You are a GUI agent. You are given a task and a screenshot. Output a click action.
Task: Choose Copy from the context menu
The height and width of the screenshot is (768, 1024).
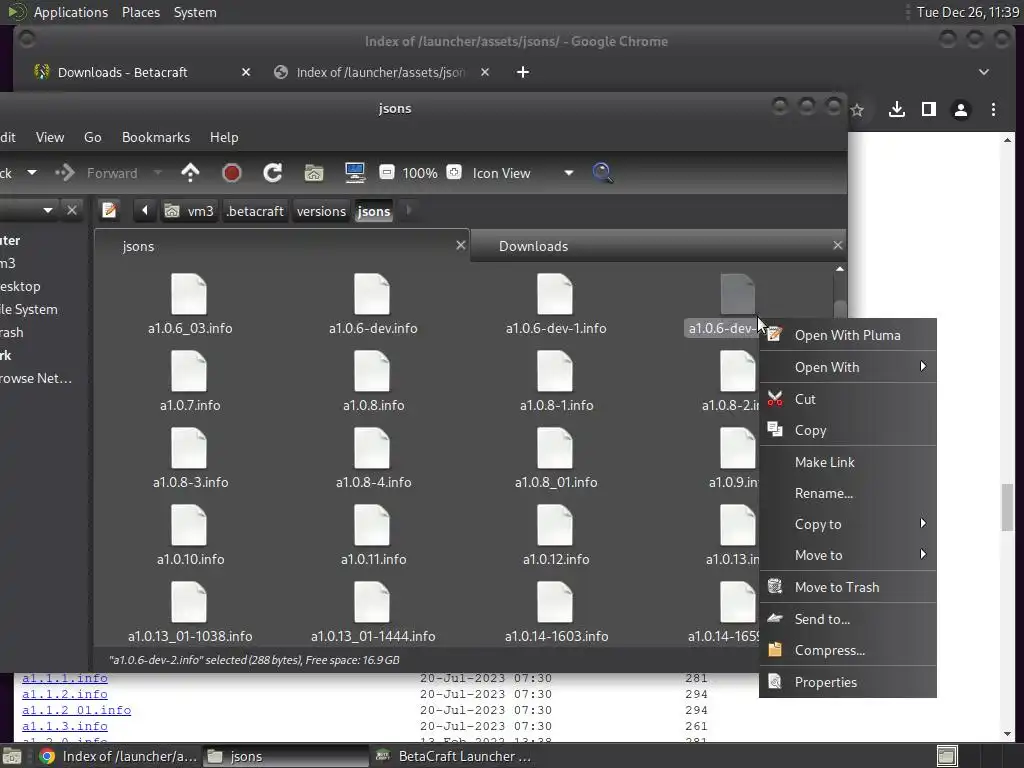click(848, 430)
